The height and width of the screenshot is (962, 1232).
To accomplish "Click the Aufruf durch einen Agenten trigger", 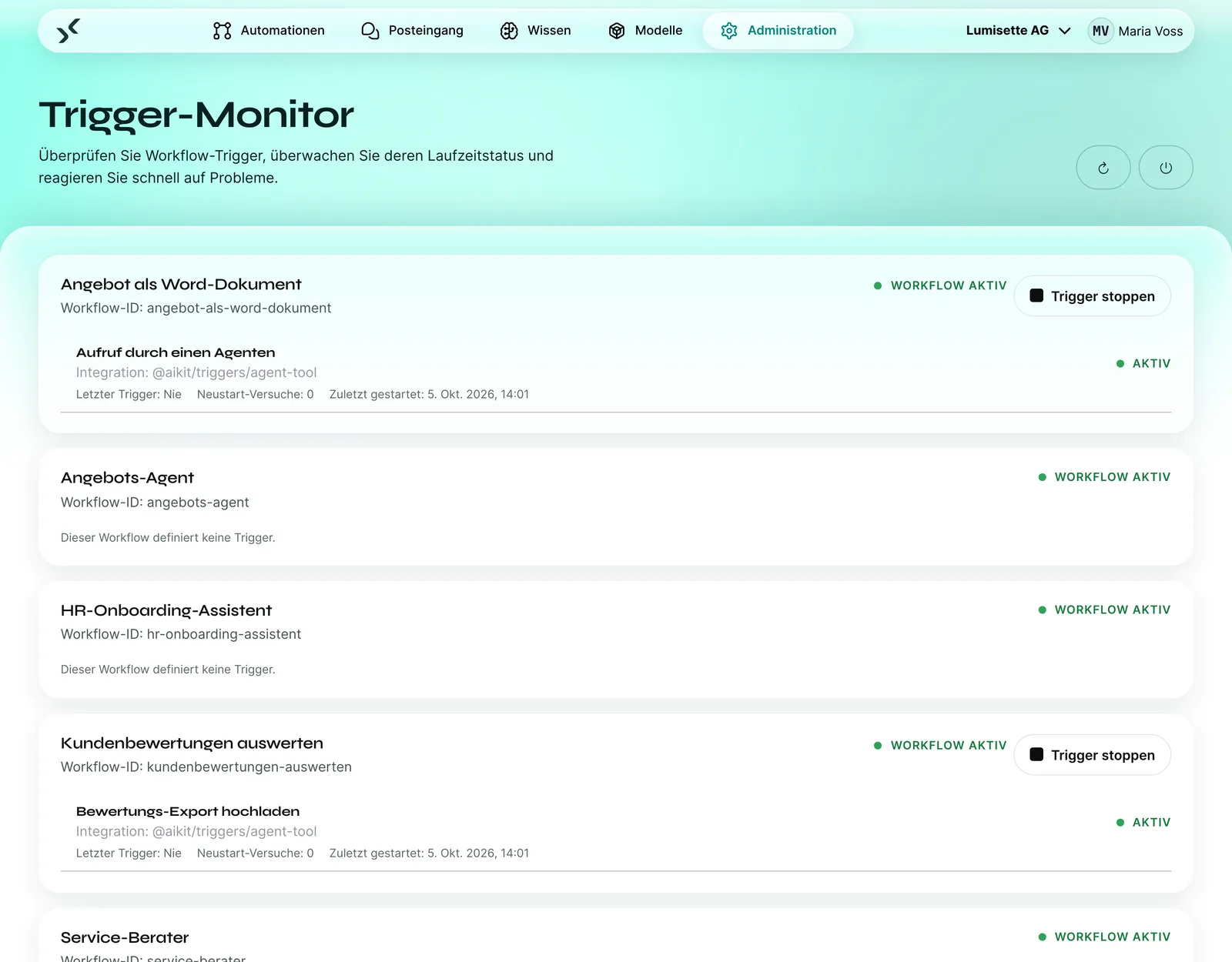I will [x=176, y=352].
